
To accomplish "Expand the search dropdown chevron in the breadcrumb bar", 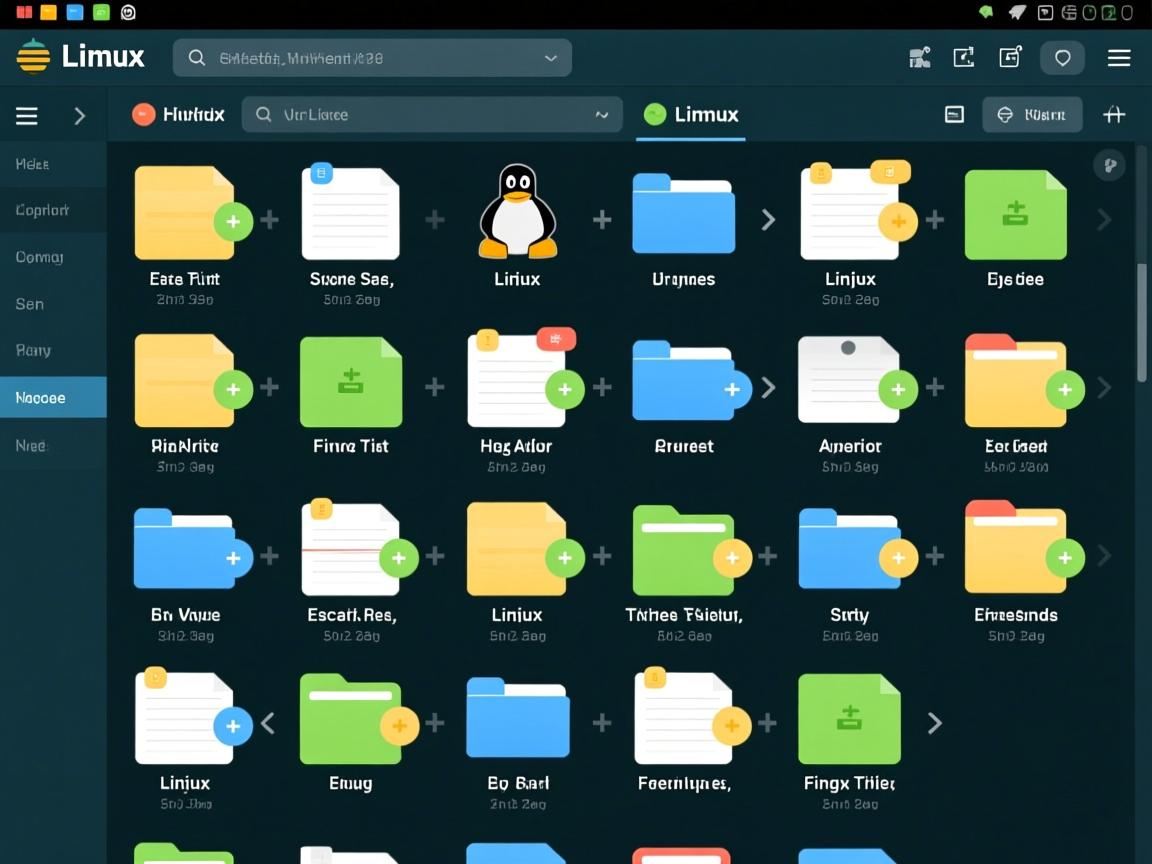I will [x=602, y=115].
